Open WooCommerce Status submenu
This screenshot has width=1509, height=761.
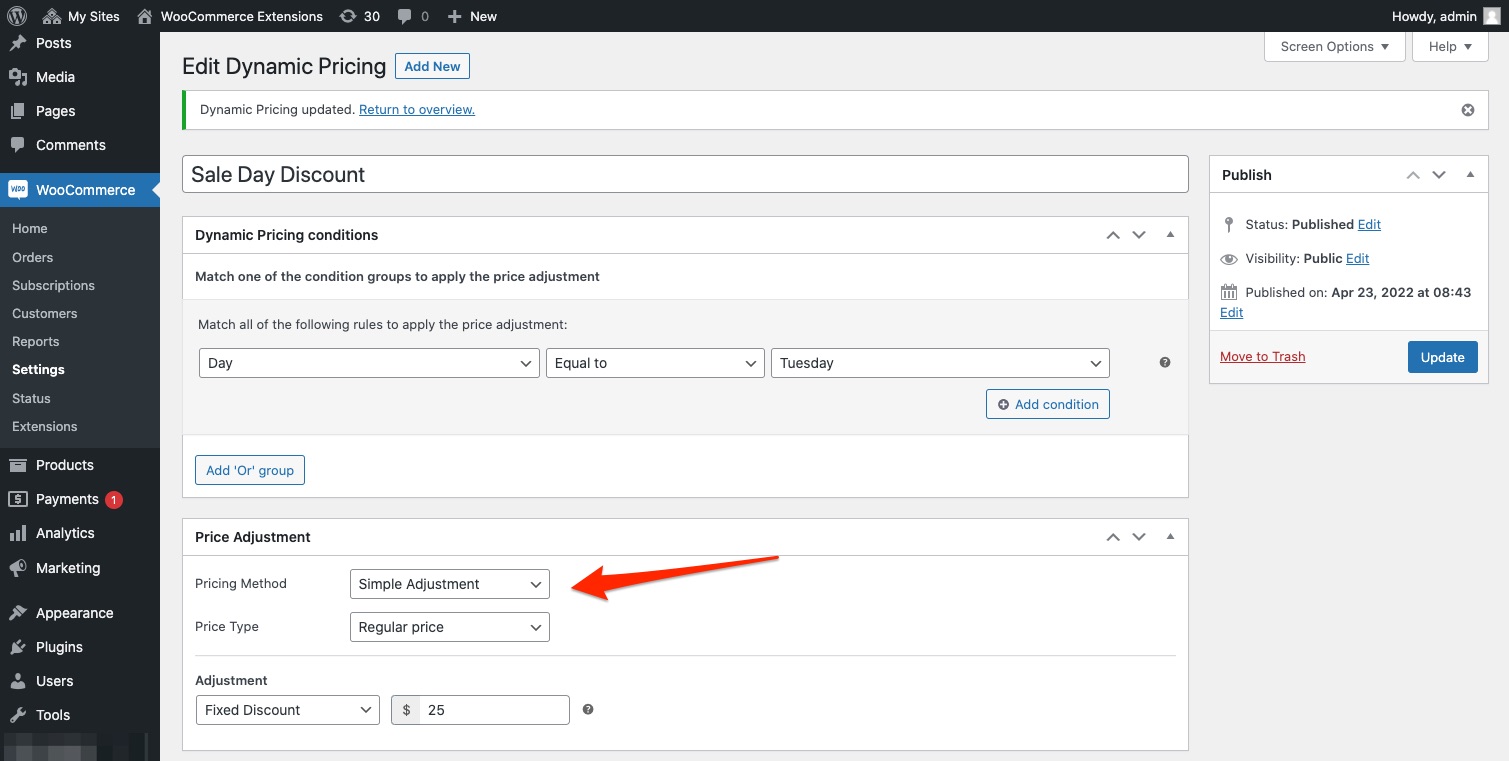(x=32, y=398)
